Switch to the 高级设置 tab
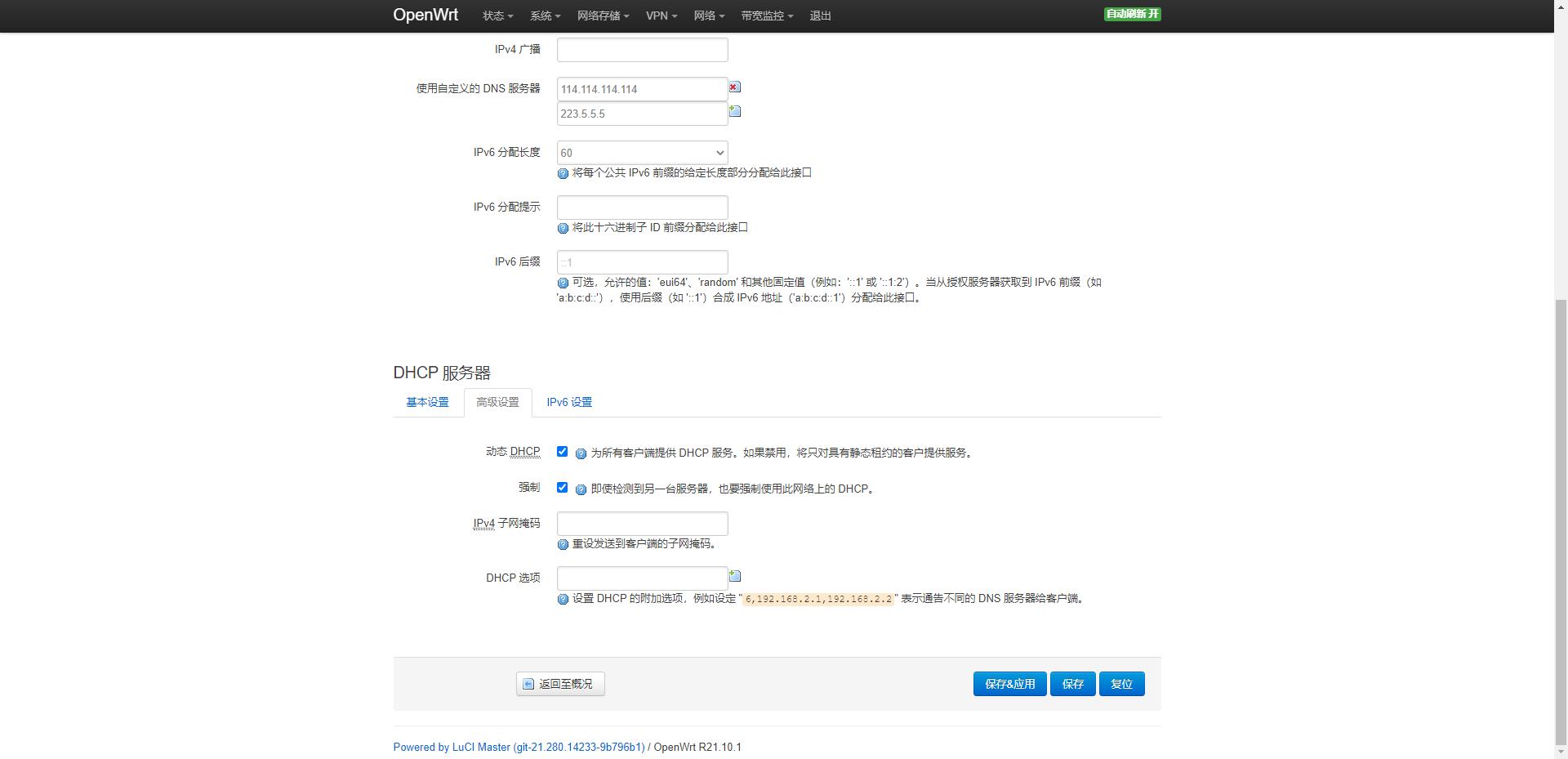Image resolution: width=1568 pixels, height=759 pixels. [x=498, y=402]
